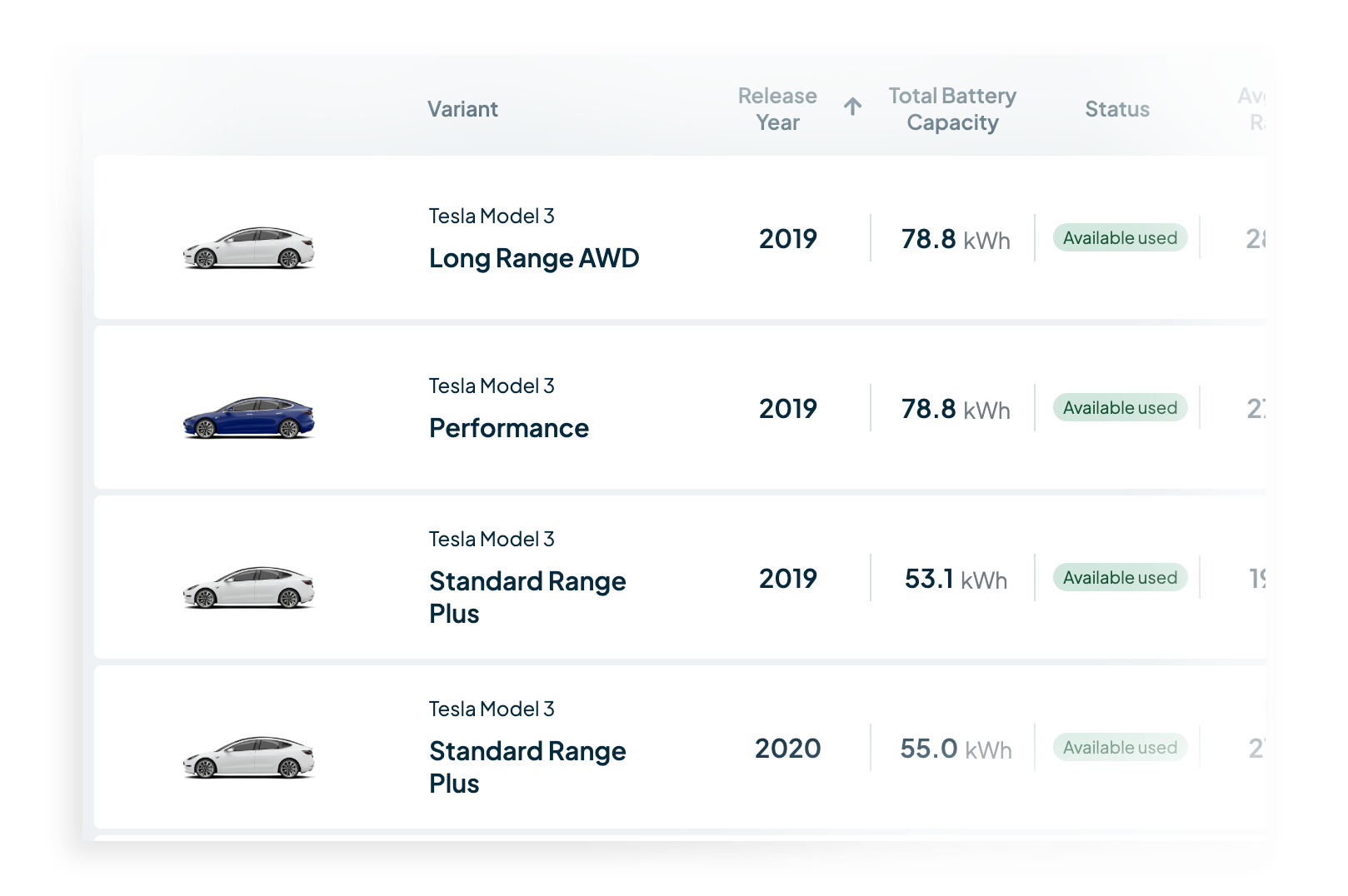Click the Available used badge for 2019 Standard Range Plus
Viewport: 1348px width, 896px height.
pos(1120,577)
